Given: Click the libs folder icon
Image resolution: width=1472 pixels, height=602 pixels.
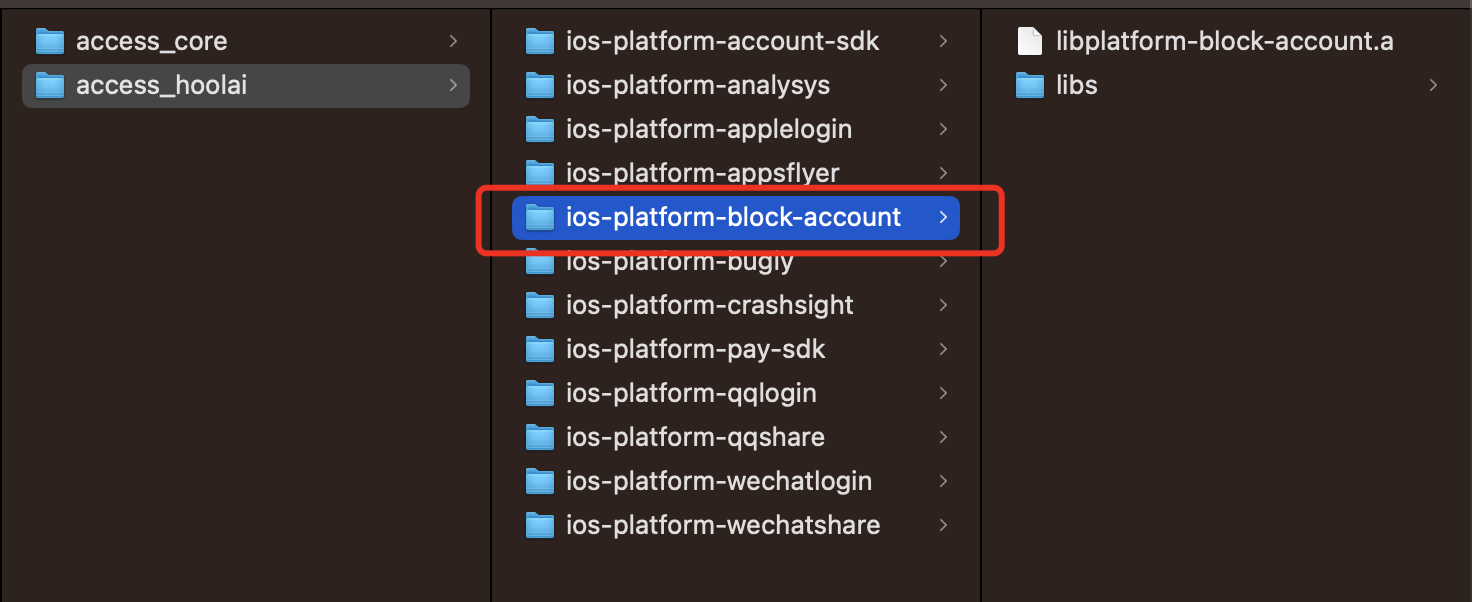Looking at the screenshot, I should [1029, 85].
